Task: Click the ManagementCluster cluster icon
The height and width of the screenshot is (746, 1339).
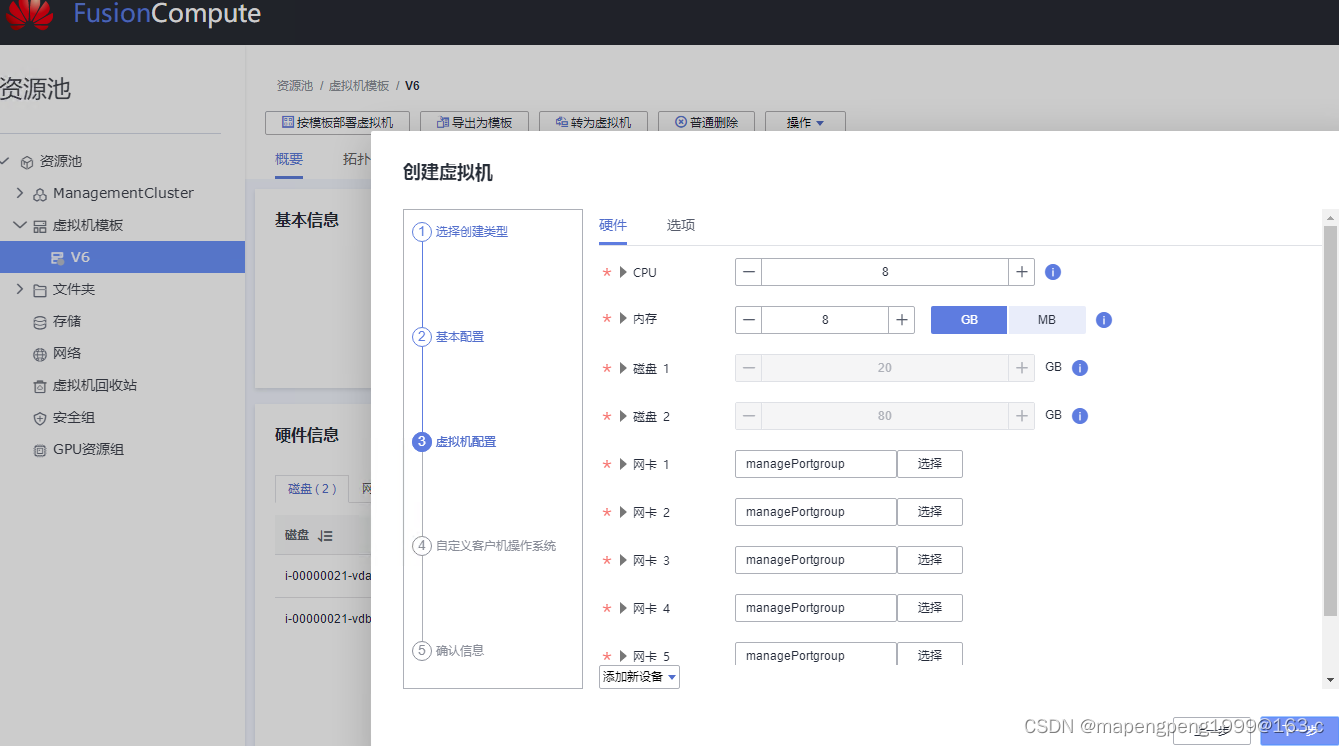Action: [x=40, y=194]
